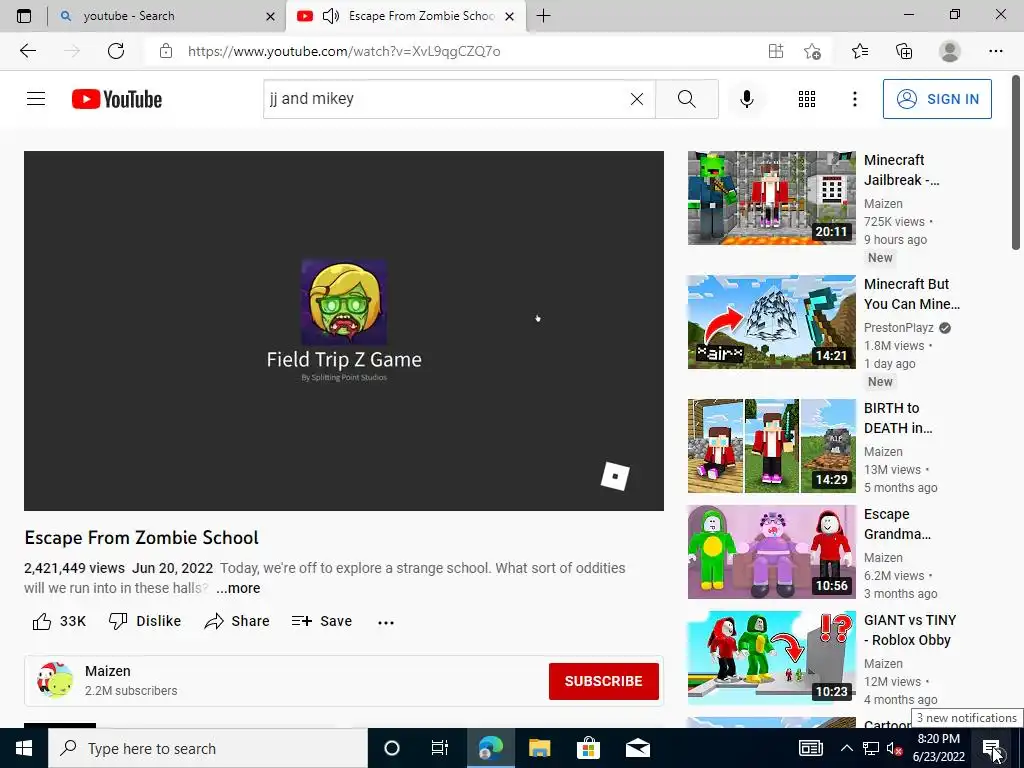
Task: Mute tab via speaker icon
Action: [331, 16]
